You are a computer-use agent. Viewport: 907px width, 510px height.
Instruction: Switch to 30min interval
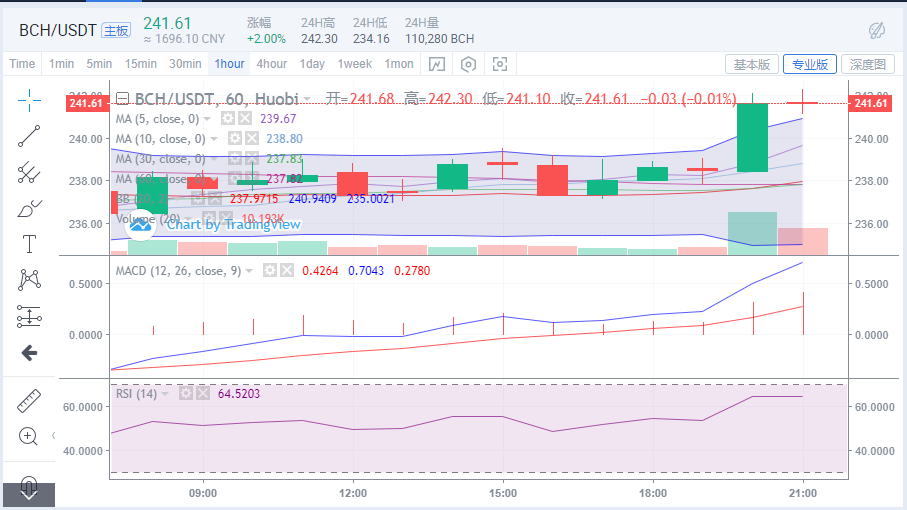pyautogui.click(x=185, y=64)
